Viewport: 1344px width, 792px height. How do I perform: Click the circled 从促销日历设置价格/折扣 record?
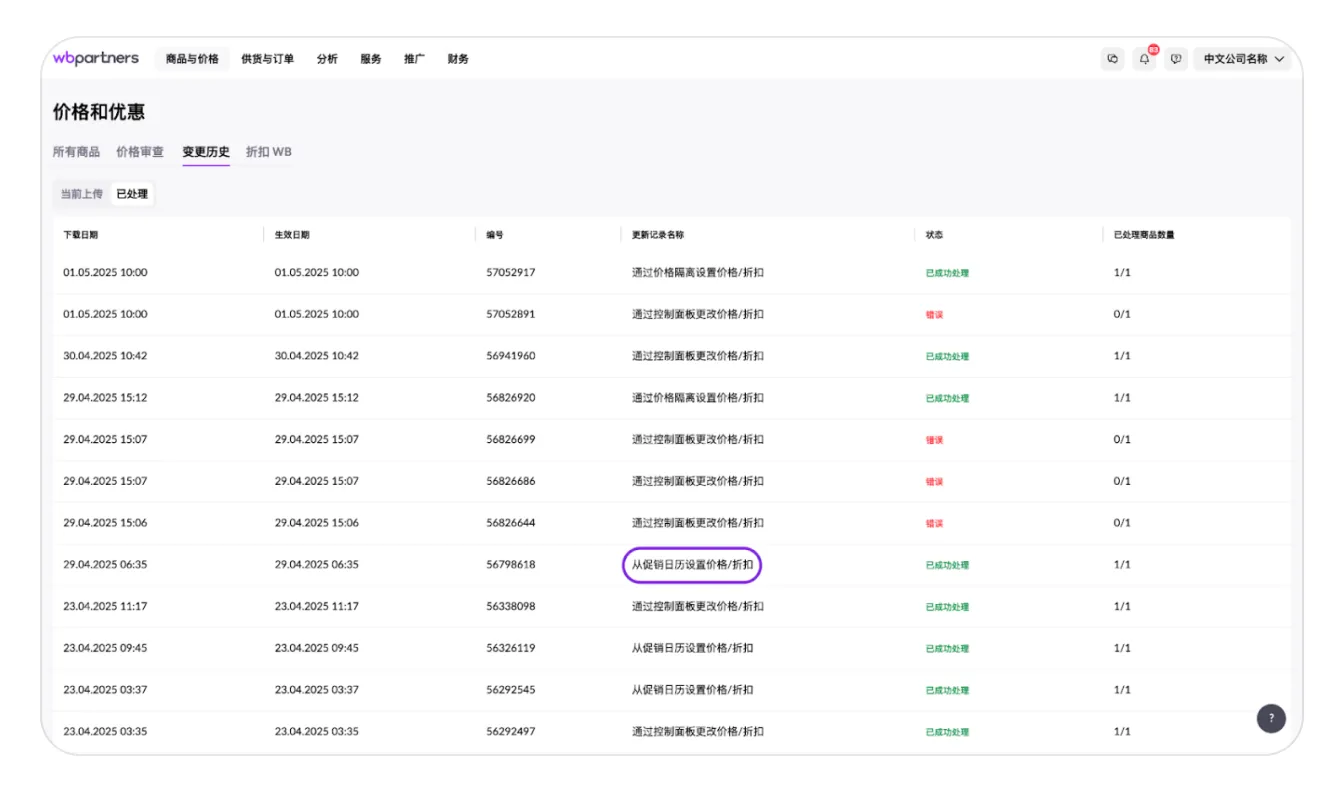coord(692,565)
